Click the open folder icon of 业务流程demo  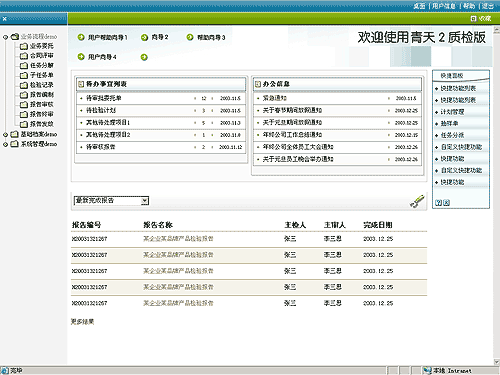point(14,36)
